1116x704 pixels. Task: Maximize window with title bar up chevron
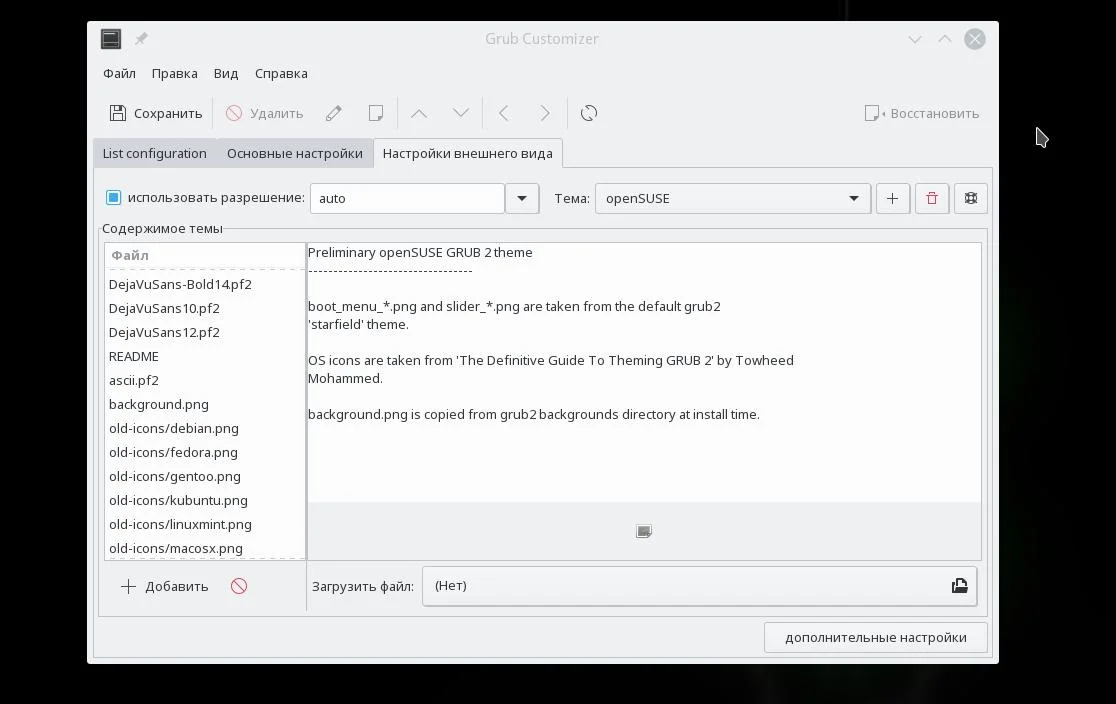coord(944,39)
